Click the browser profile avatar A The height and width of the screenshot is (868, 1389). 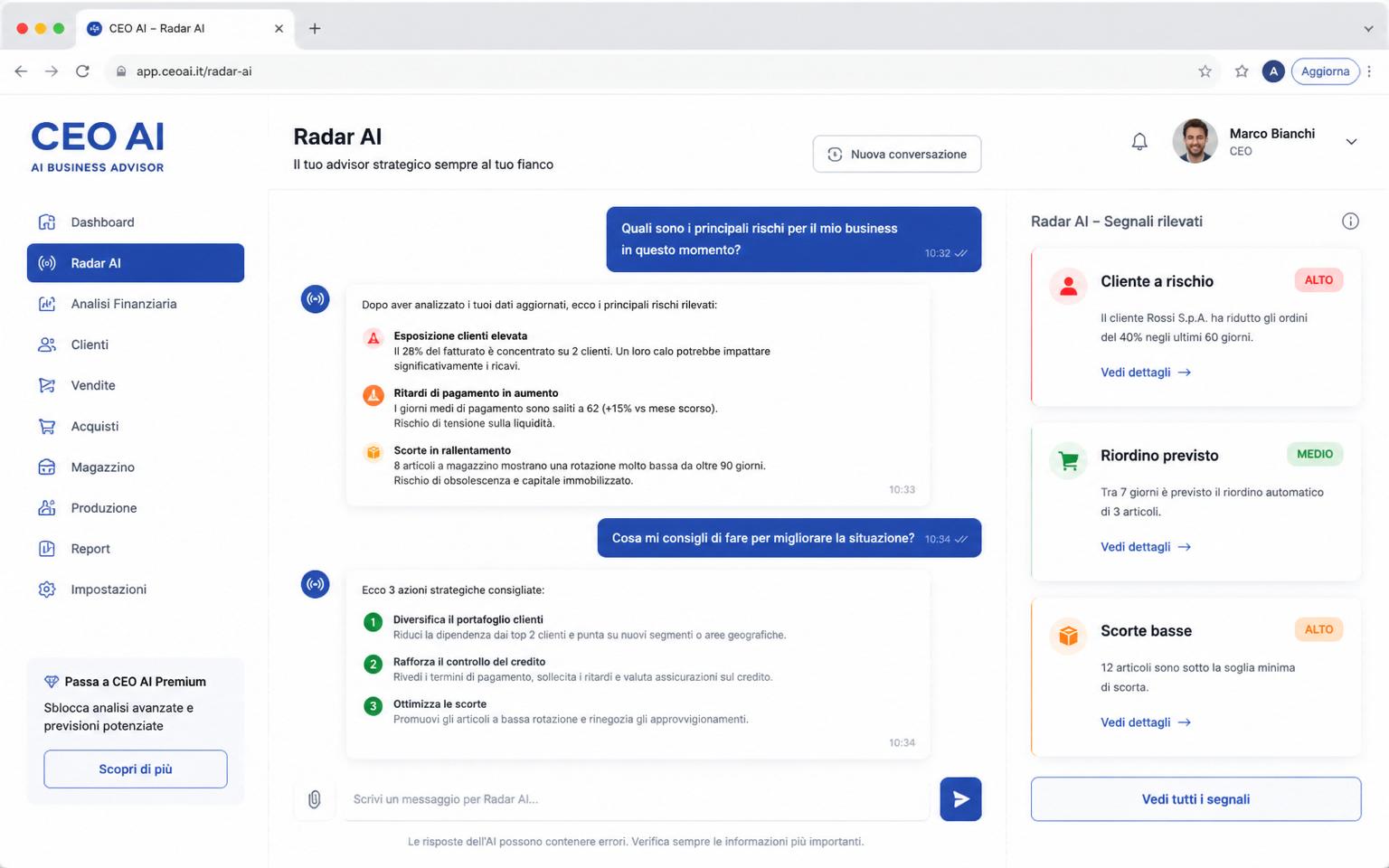[1273, 71]
